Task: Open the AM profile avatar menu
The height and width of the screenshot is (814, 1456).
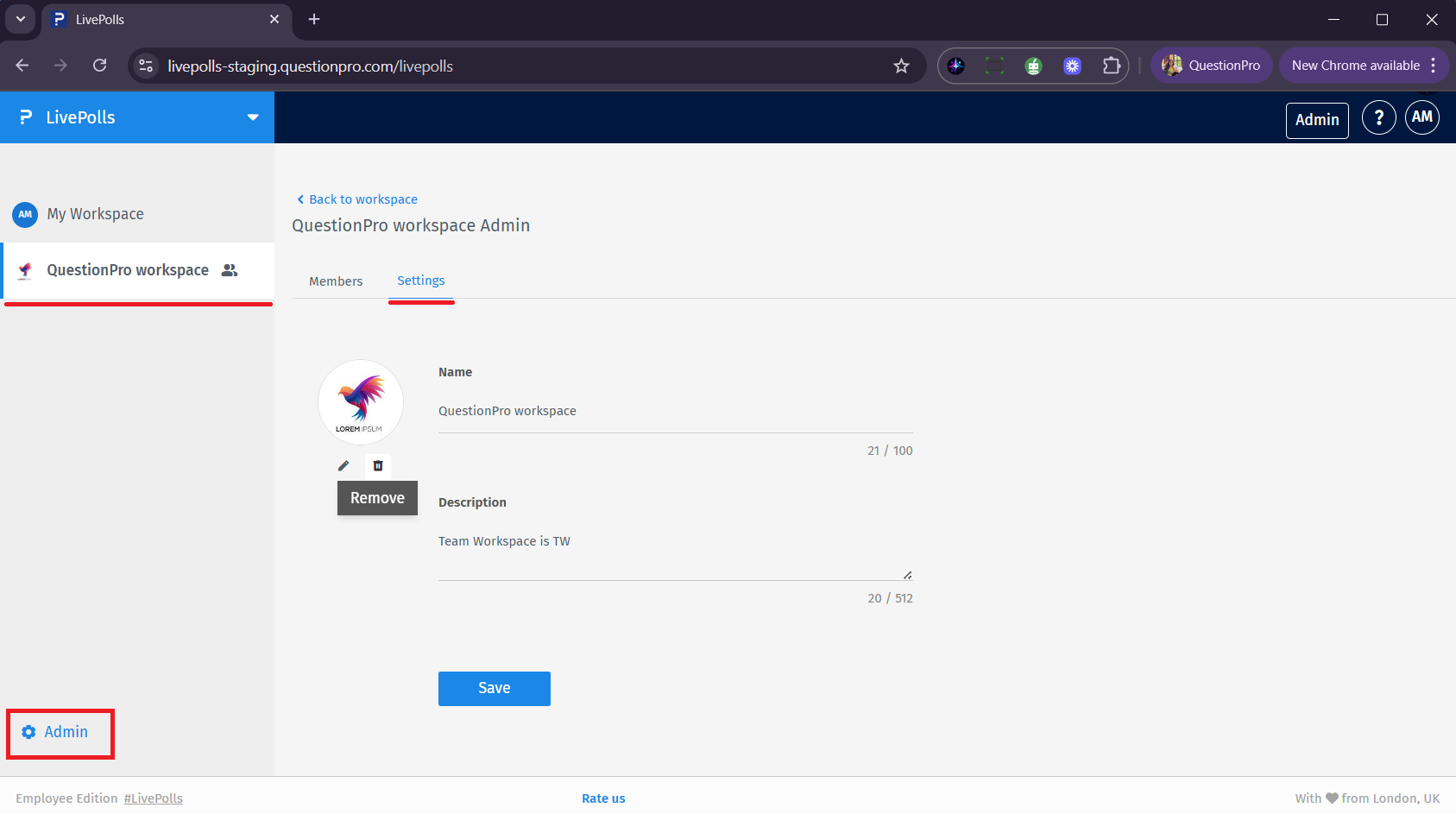Action: pos(1422,117)
